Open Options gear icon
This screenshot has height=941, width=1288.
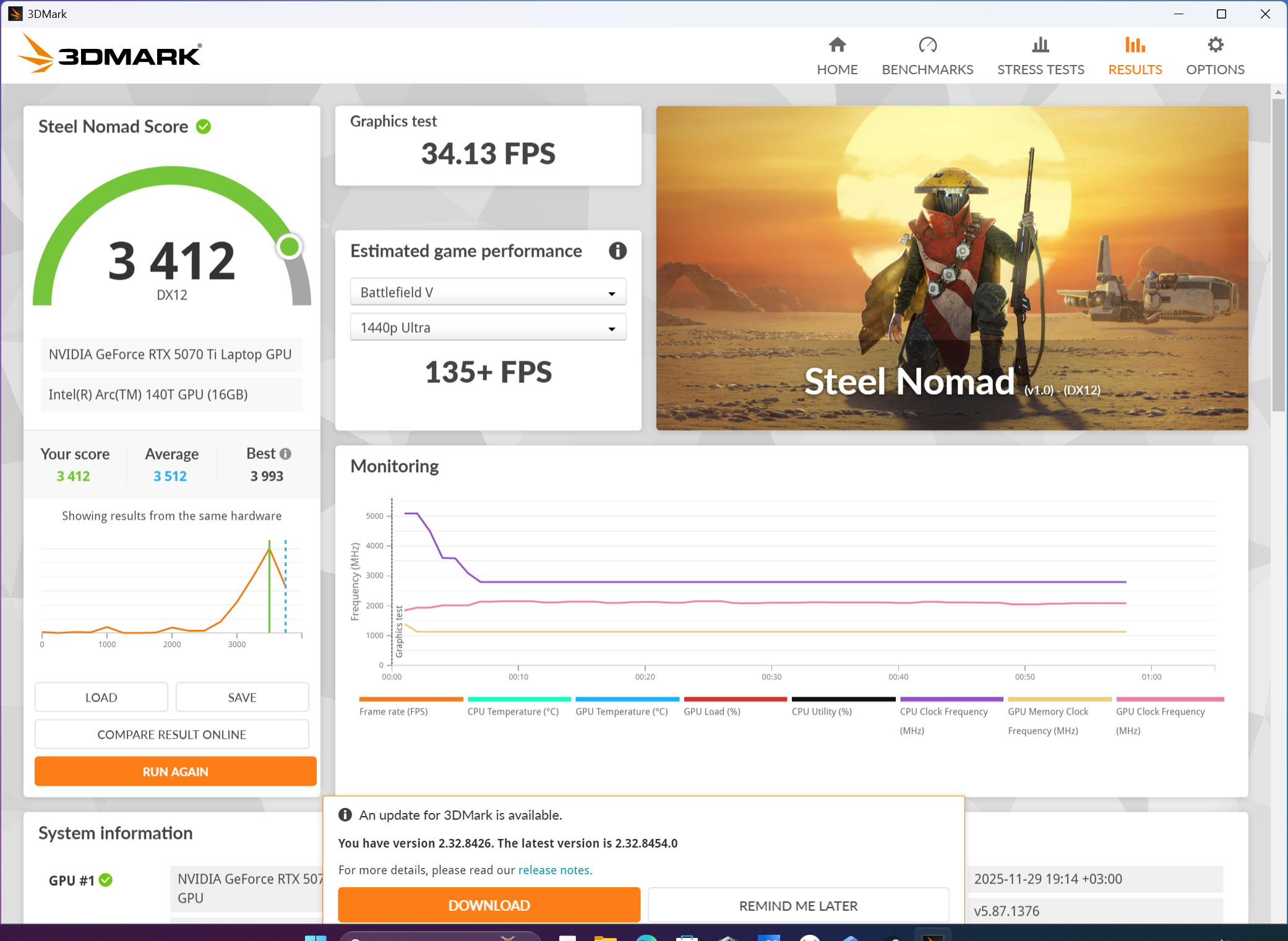1215,45
